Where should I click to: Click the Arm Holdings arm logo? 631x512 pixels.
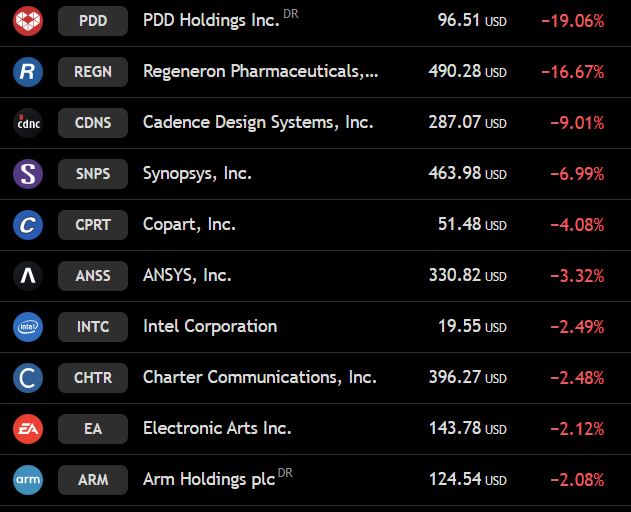(28, 480)
